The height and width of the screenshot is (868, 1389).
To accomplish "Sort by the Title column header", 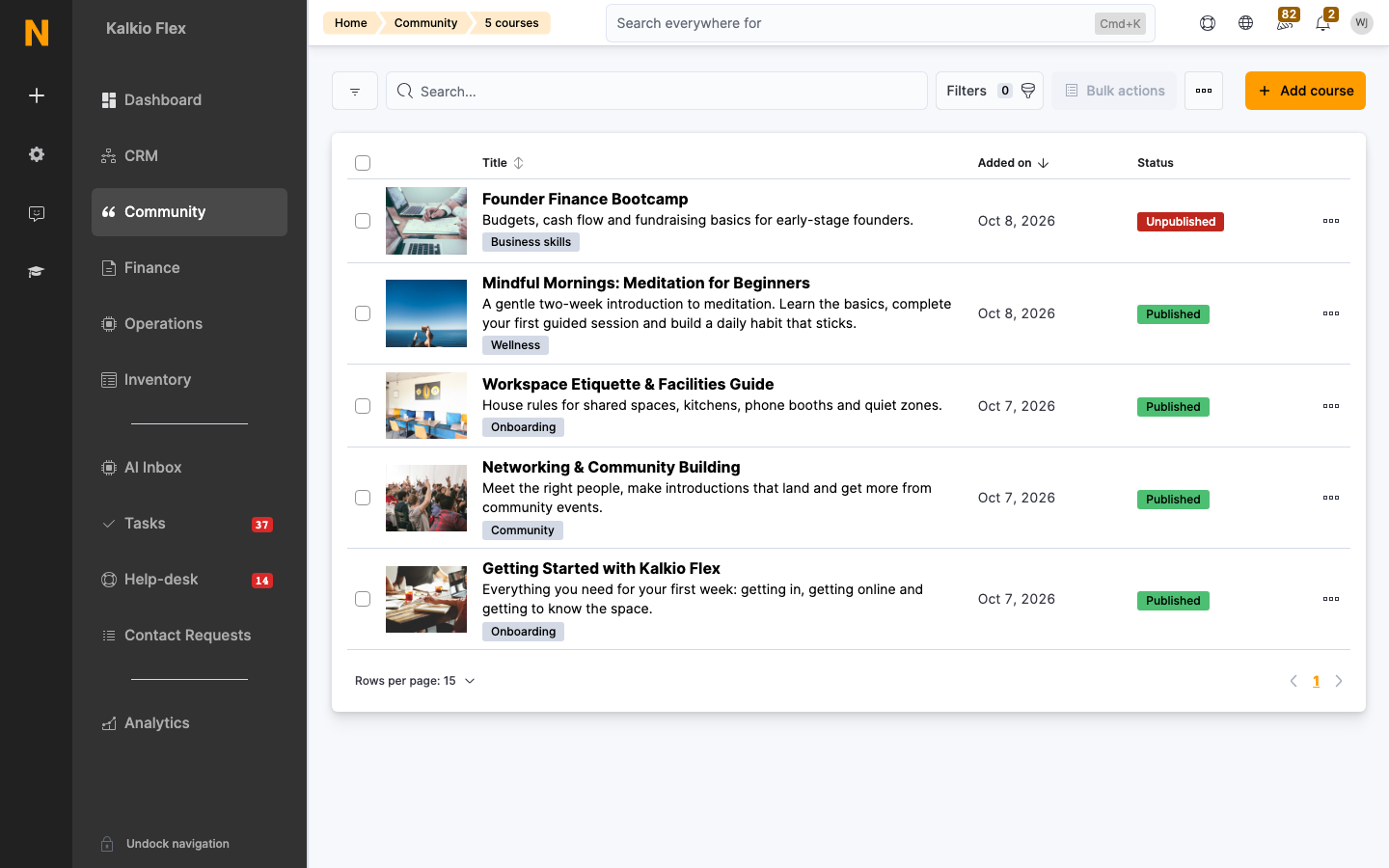I will (503, 163).
